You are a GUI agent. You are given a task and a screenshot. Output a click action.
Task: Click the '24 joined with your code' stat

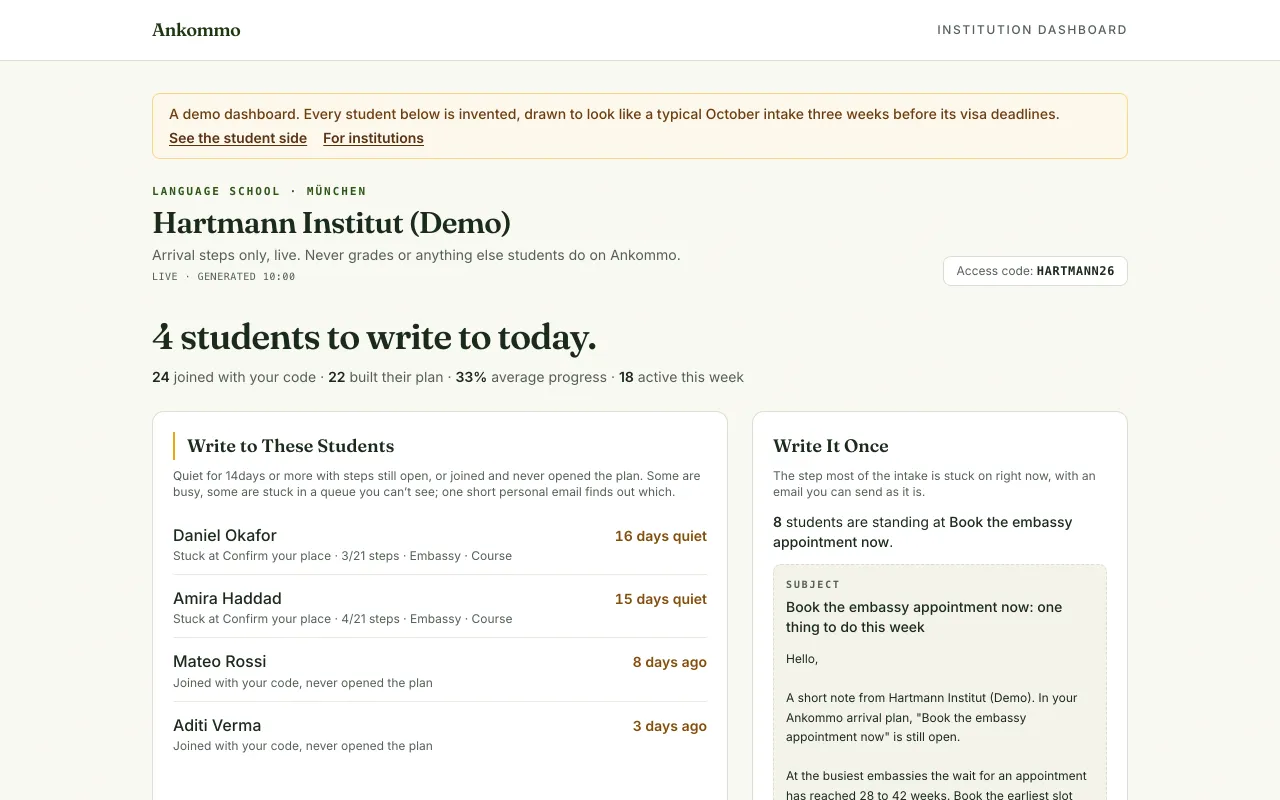(234, 377)
